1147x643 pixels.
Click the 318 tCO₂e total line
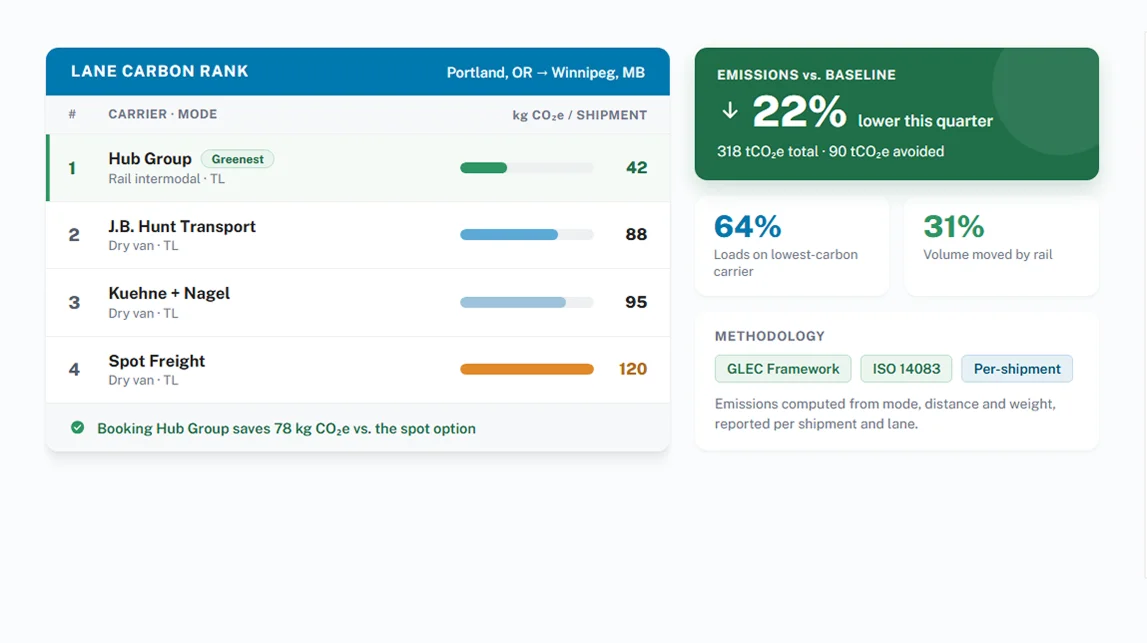point(830,152)
